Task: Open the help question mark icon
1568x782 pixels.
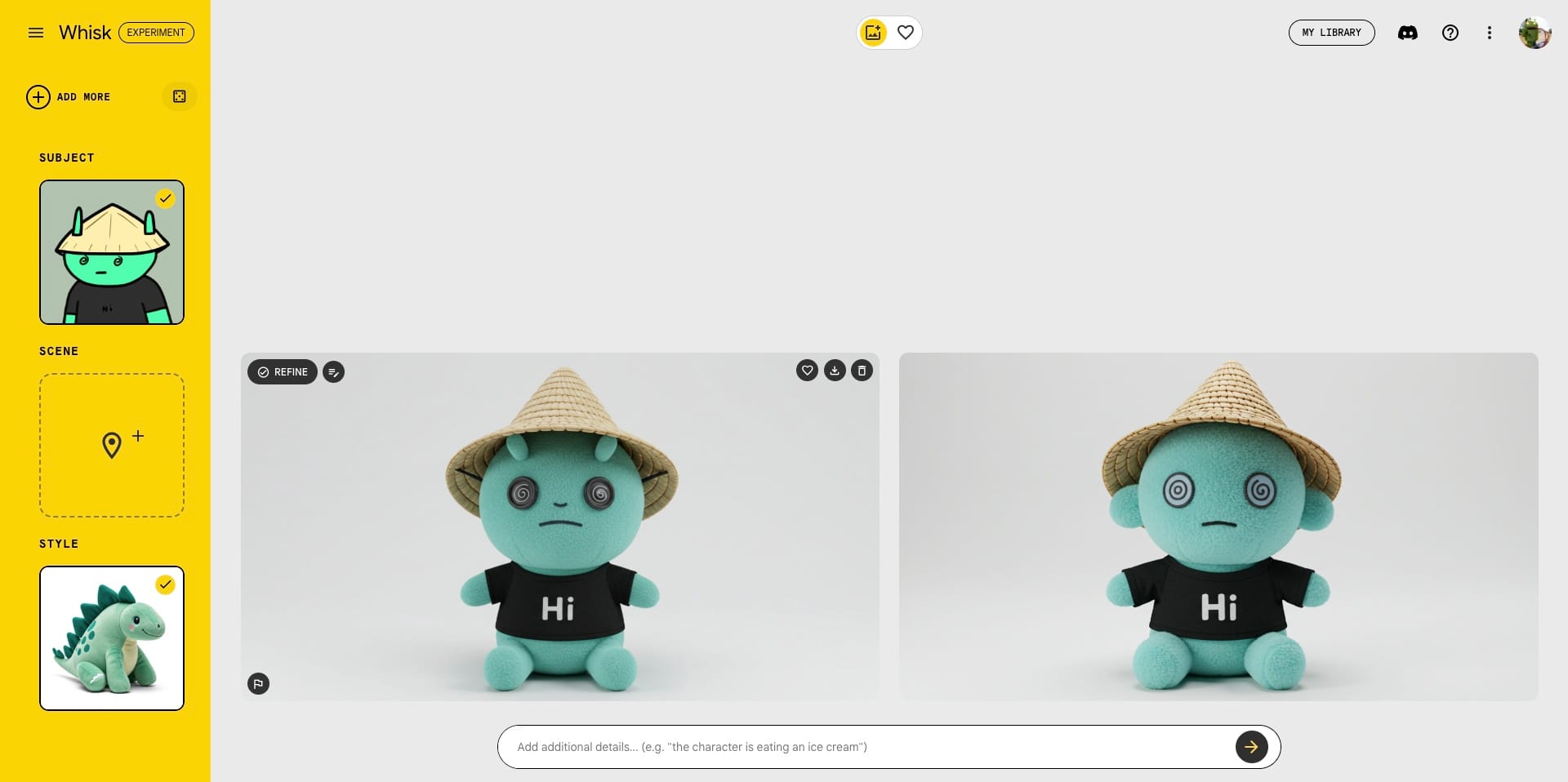Action: click(x=1450, y=33)
